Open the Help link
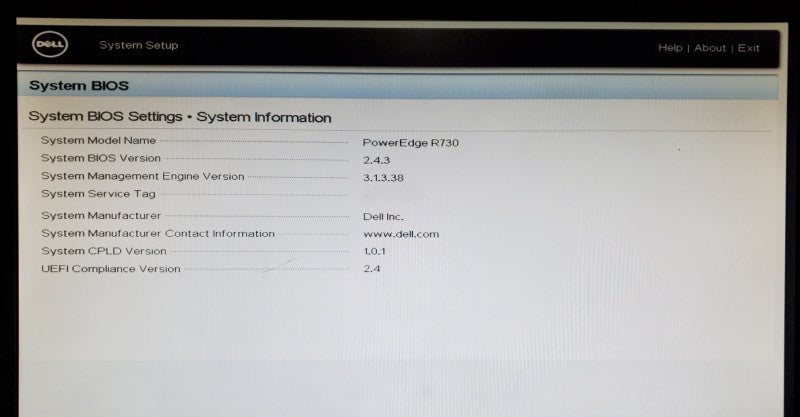800x417 pixels. [x=670, y=47]
